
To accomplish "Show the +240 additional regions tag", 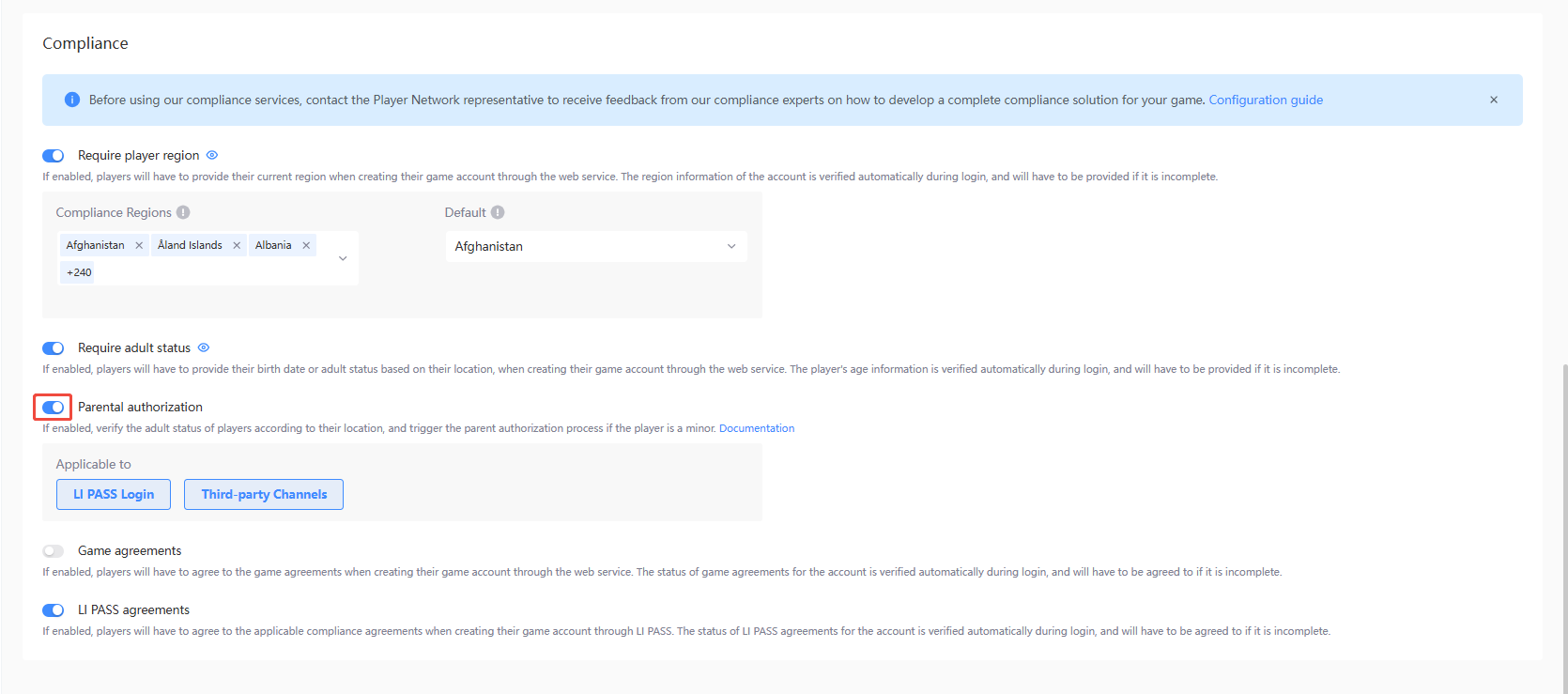I will (x=79, y=272).
